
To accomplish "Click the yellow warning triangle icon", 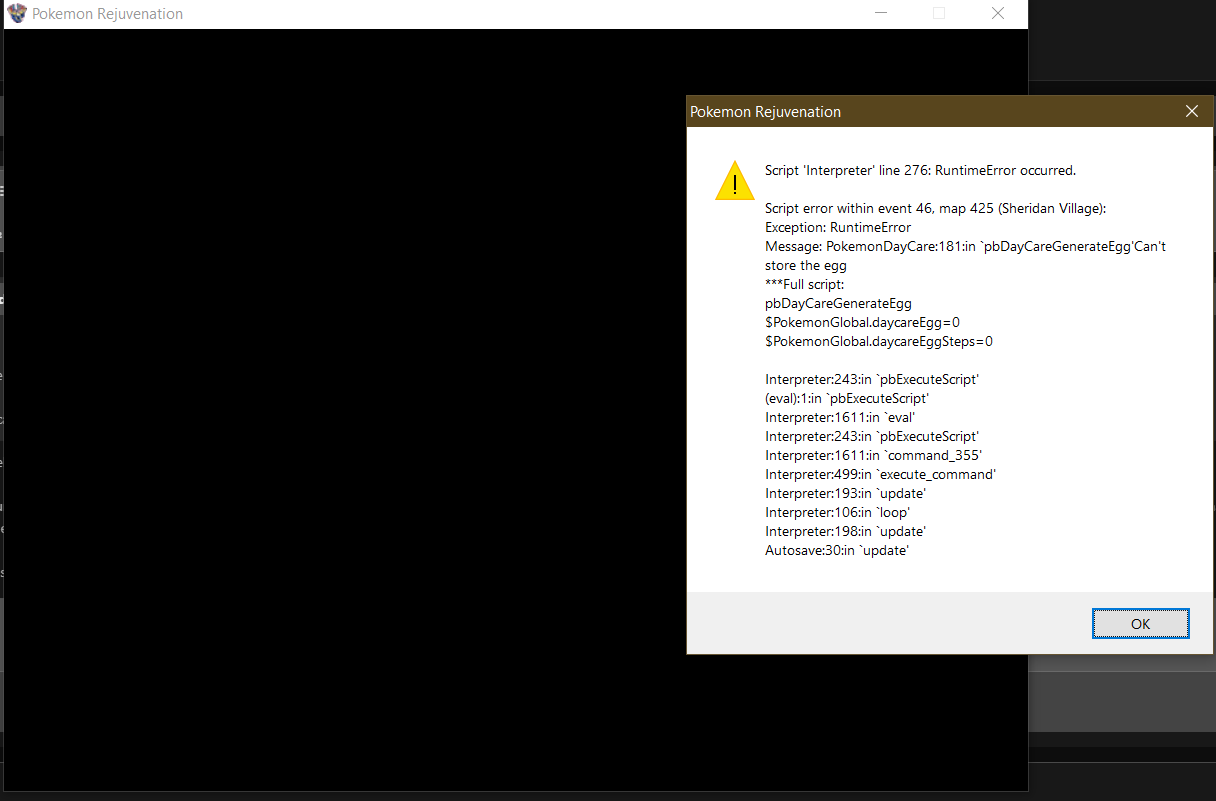I will [x=735, y=181].
